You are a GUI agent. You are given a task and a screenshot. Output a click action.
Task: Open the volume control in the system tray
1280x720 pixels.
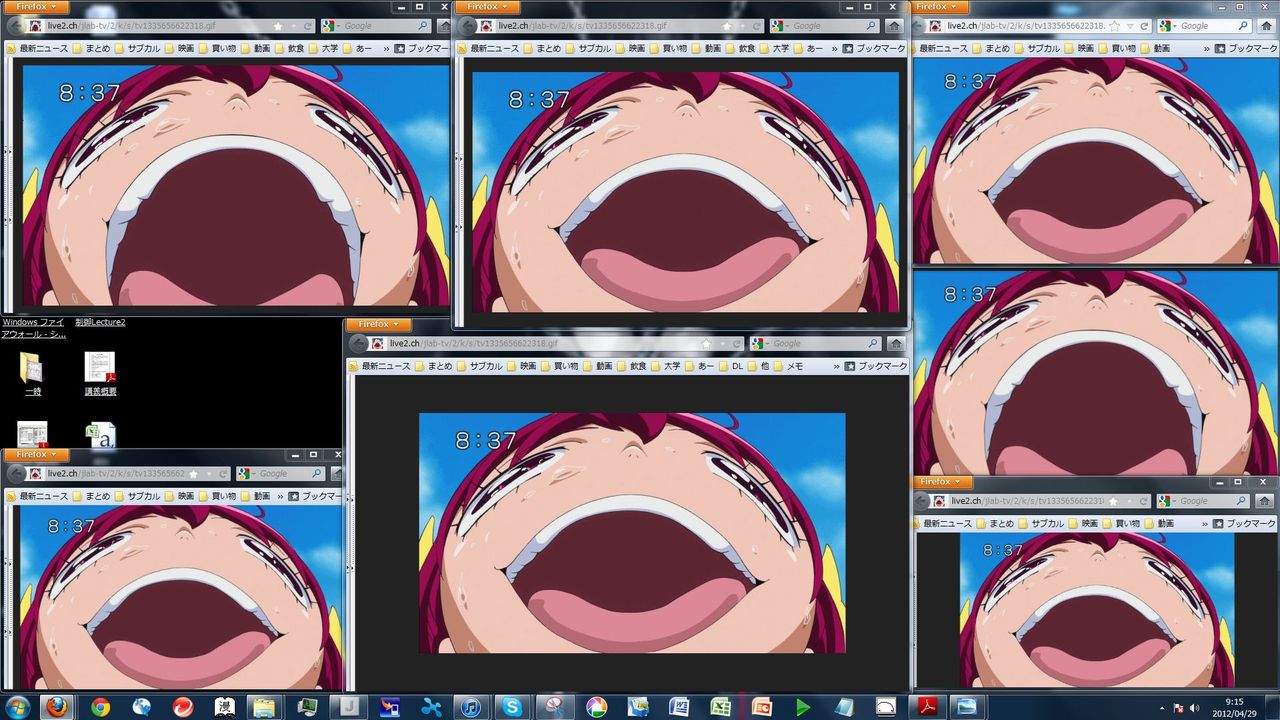click(1194, 708)
